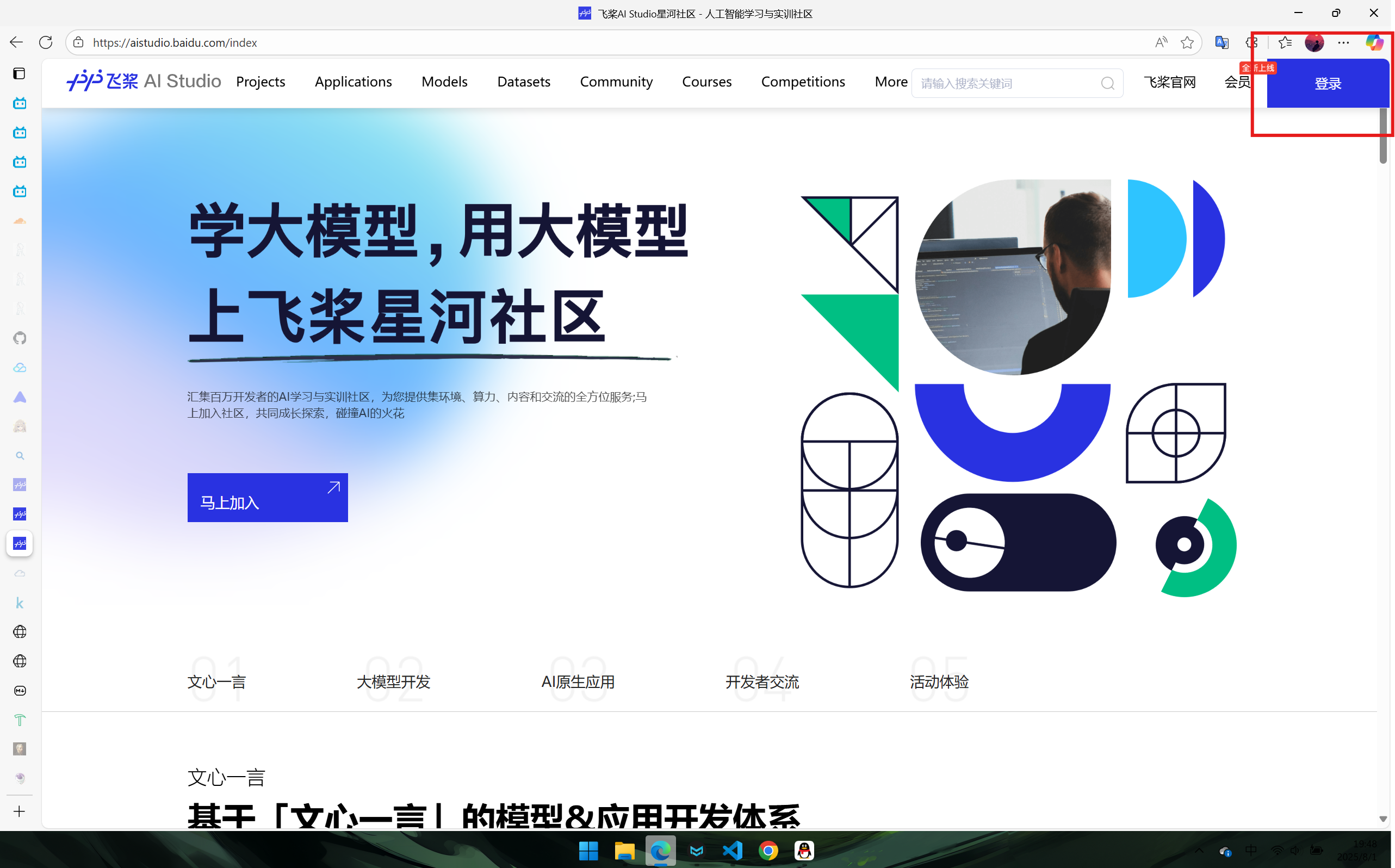Click the back navigation arrow

pyautogui.click(x=16, y=42)
